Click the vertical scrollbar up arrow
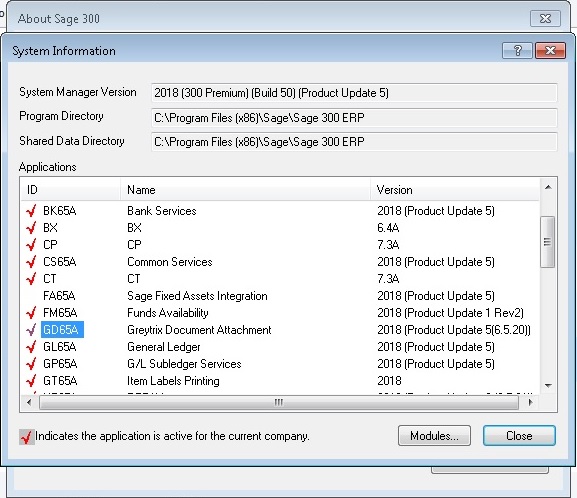The width and height of the screenshot is (577, 498). click(548, 187)
